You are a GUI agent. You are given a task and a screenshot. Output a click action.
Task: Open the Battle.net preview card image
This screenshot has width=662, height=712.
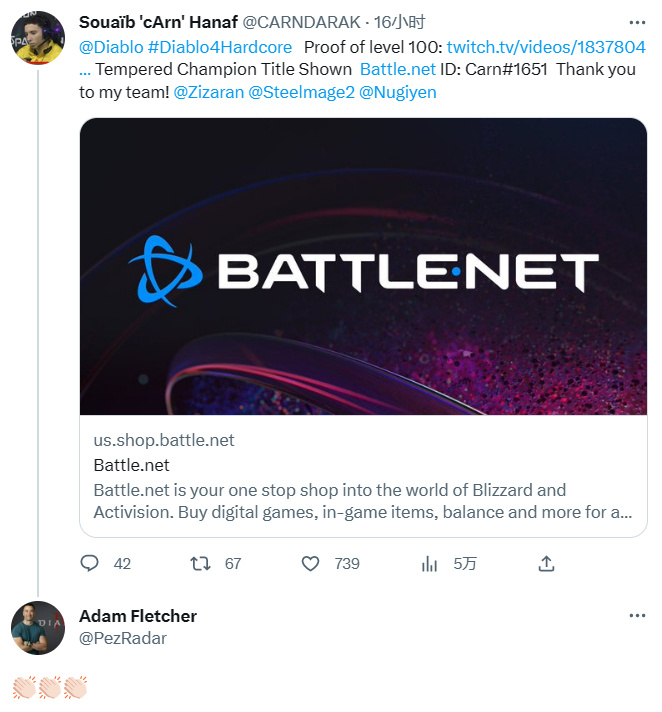[363, 267]
